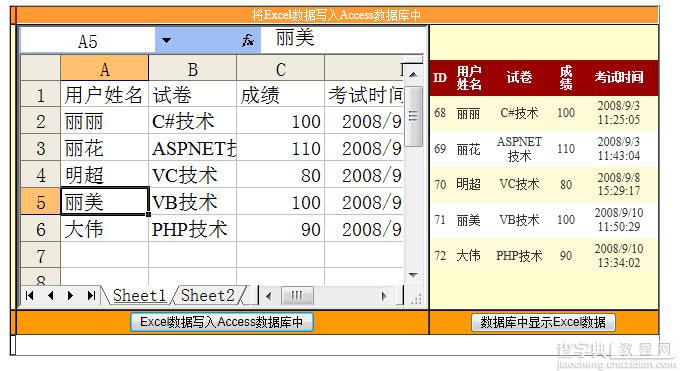Click ID 72 in database table
Image resolution: width=689 pixels, height=371 pixels.
440,255
